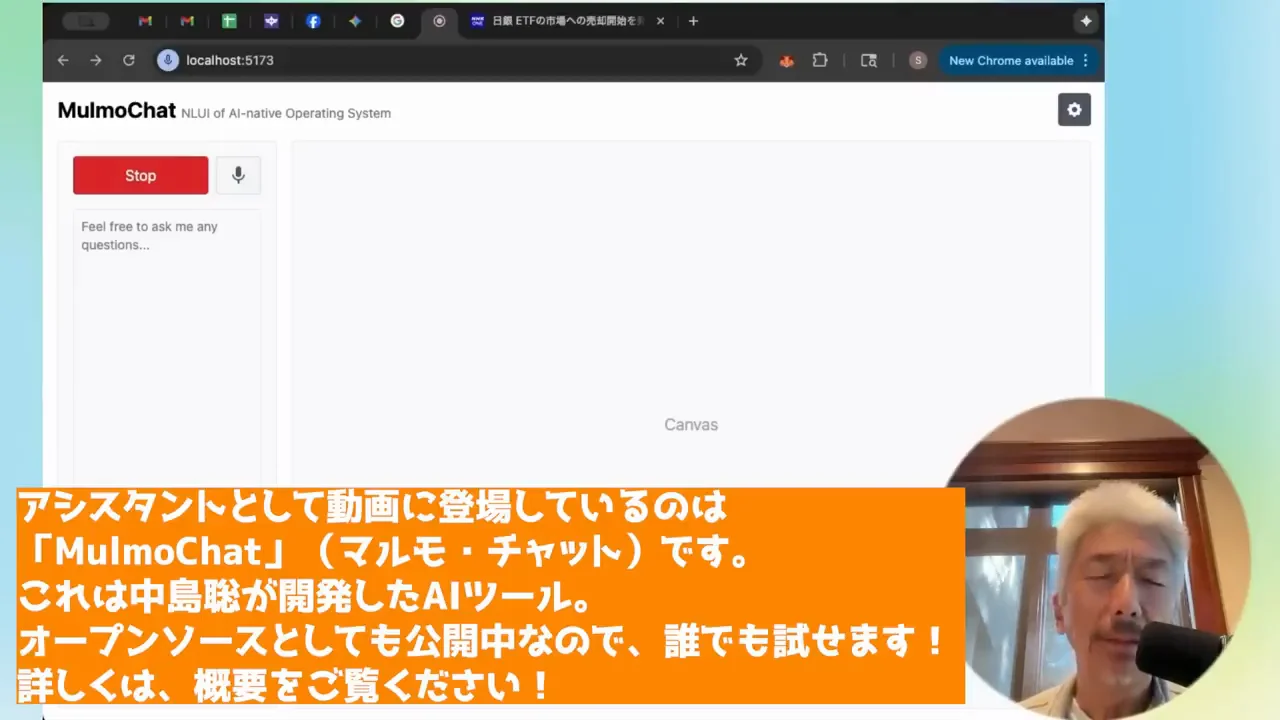Open the tab search icon in the toolbar

click(x=869, y=60)
